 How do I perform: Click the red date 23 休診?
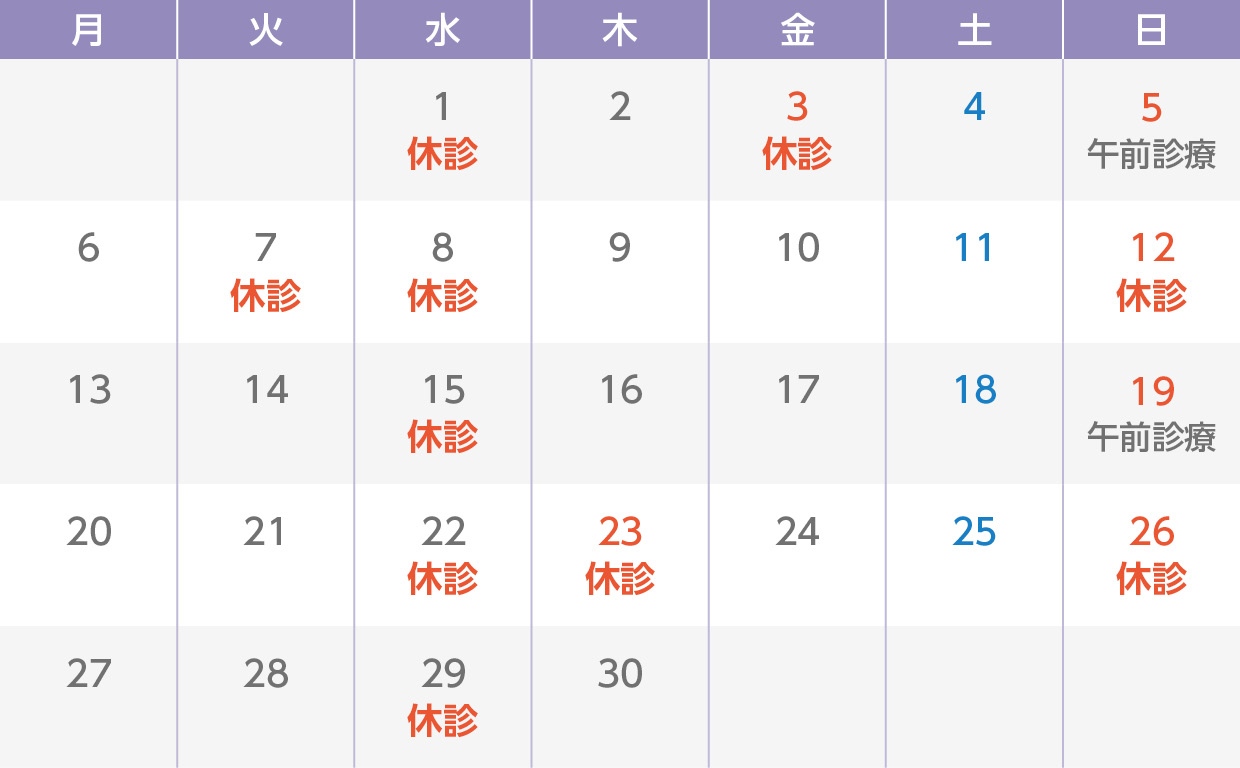620,555
